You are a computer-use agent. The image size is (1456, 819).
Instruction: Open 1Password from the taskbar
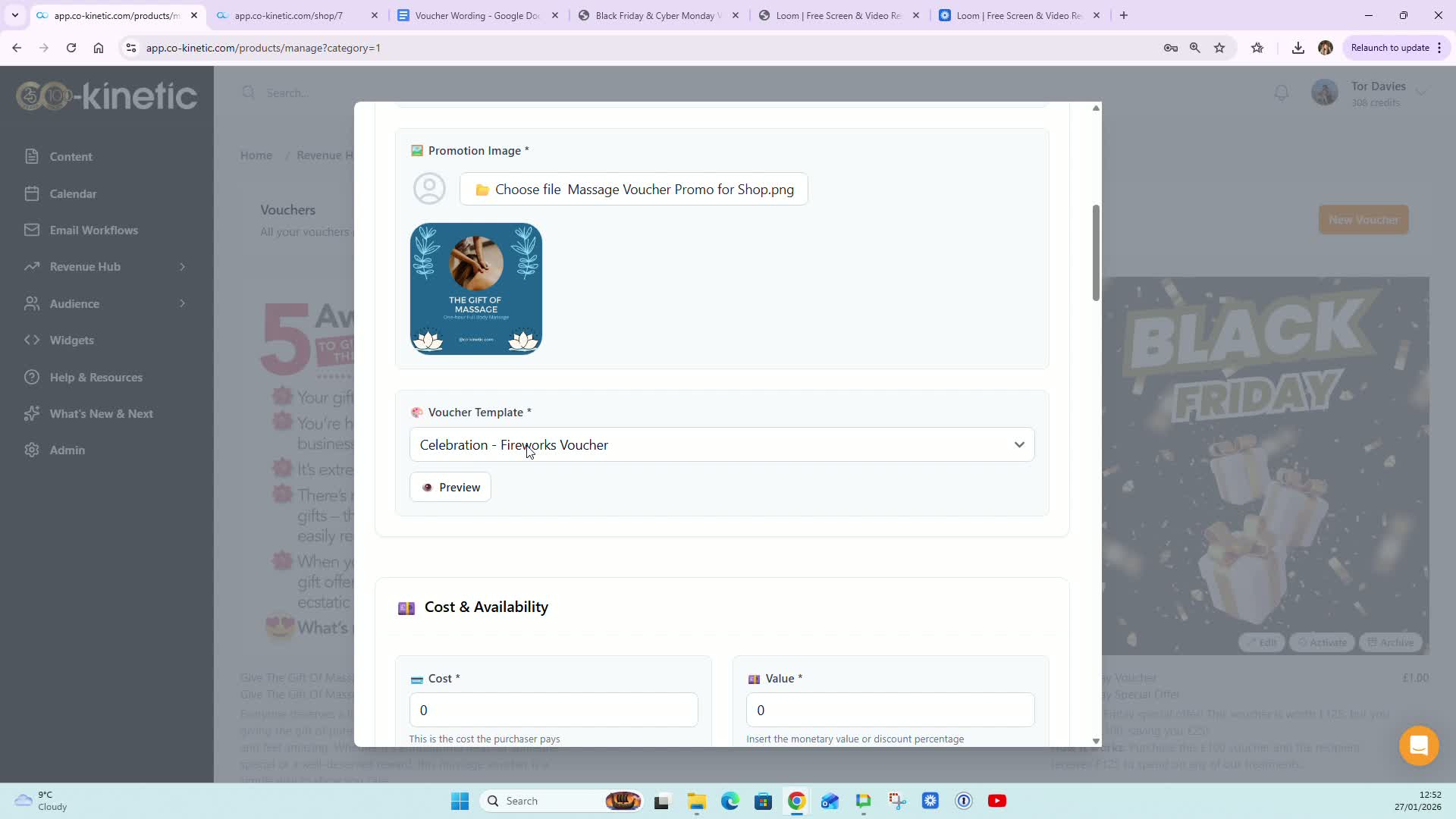point(964,802)
